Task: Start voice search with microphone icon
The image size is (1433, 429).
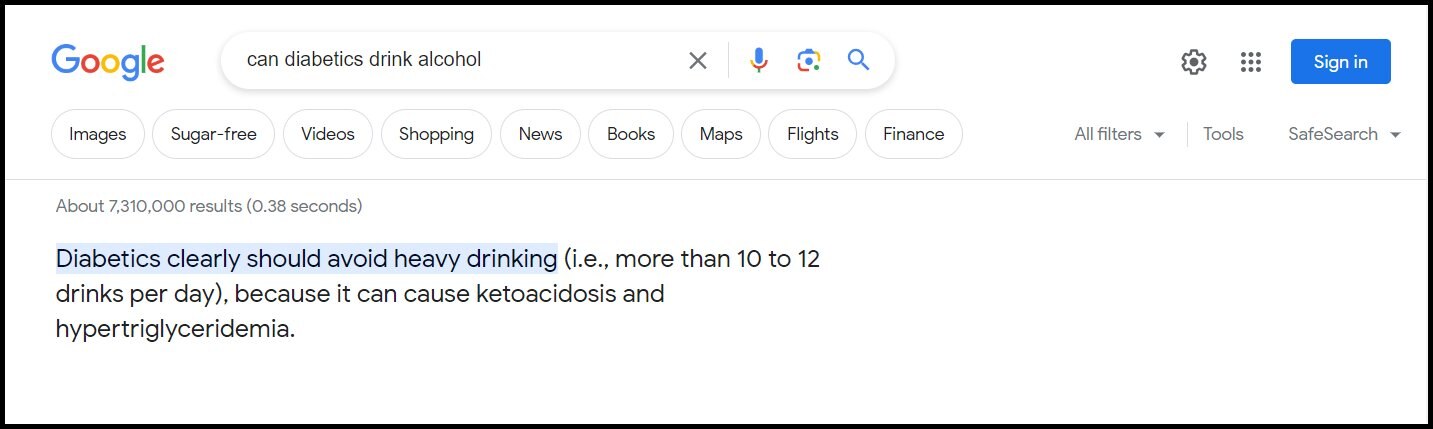Action: pyautogui.click(x=759, y=61)
